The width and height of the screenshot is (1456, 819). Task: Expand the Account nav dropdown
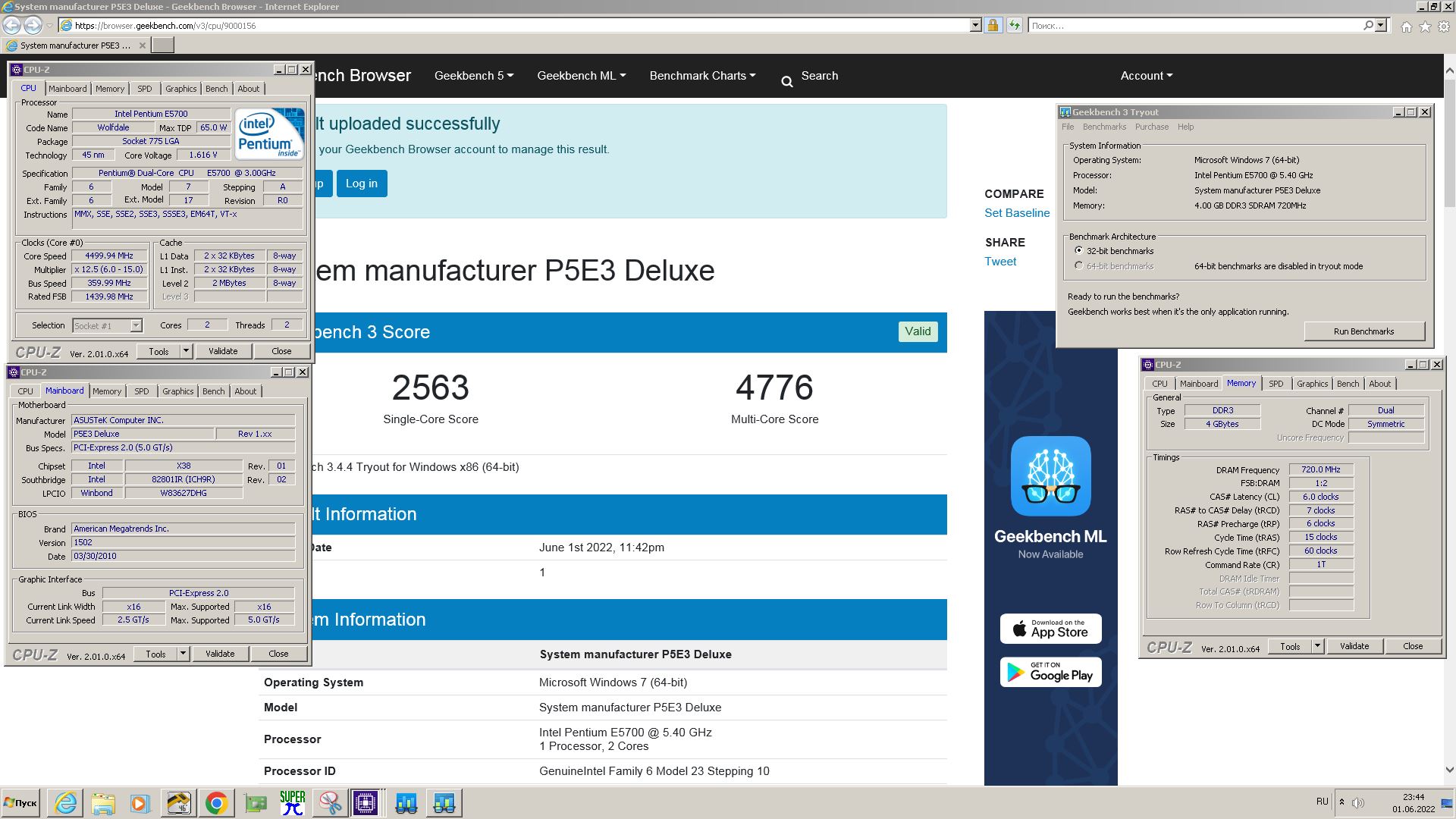point(1147,76)
